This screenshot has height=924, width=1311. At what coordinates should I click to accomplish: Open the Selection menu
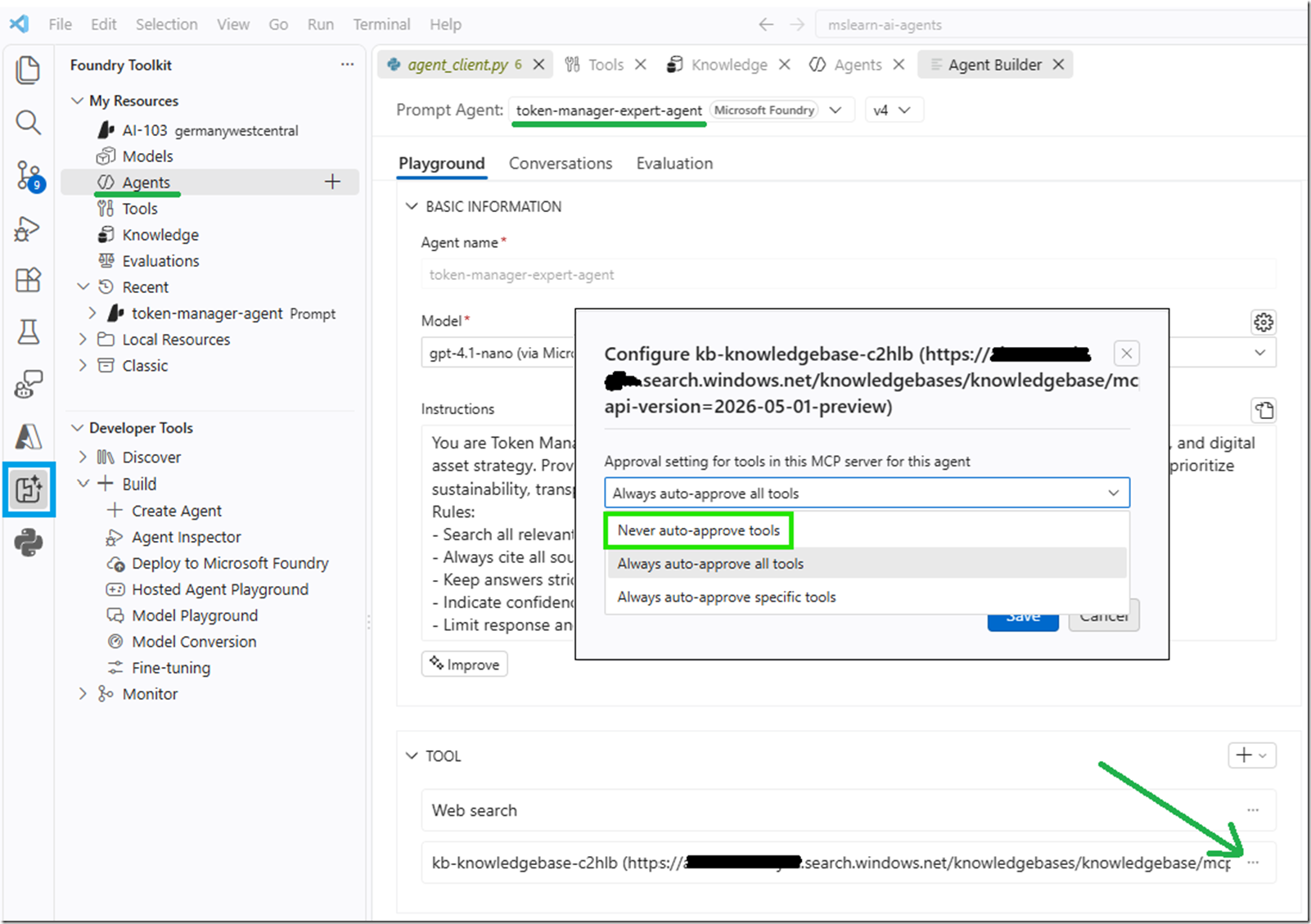pyautogui.click(x=166, y=25)
